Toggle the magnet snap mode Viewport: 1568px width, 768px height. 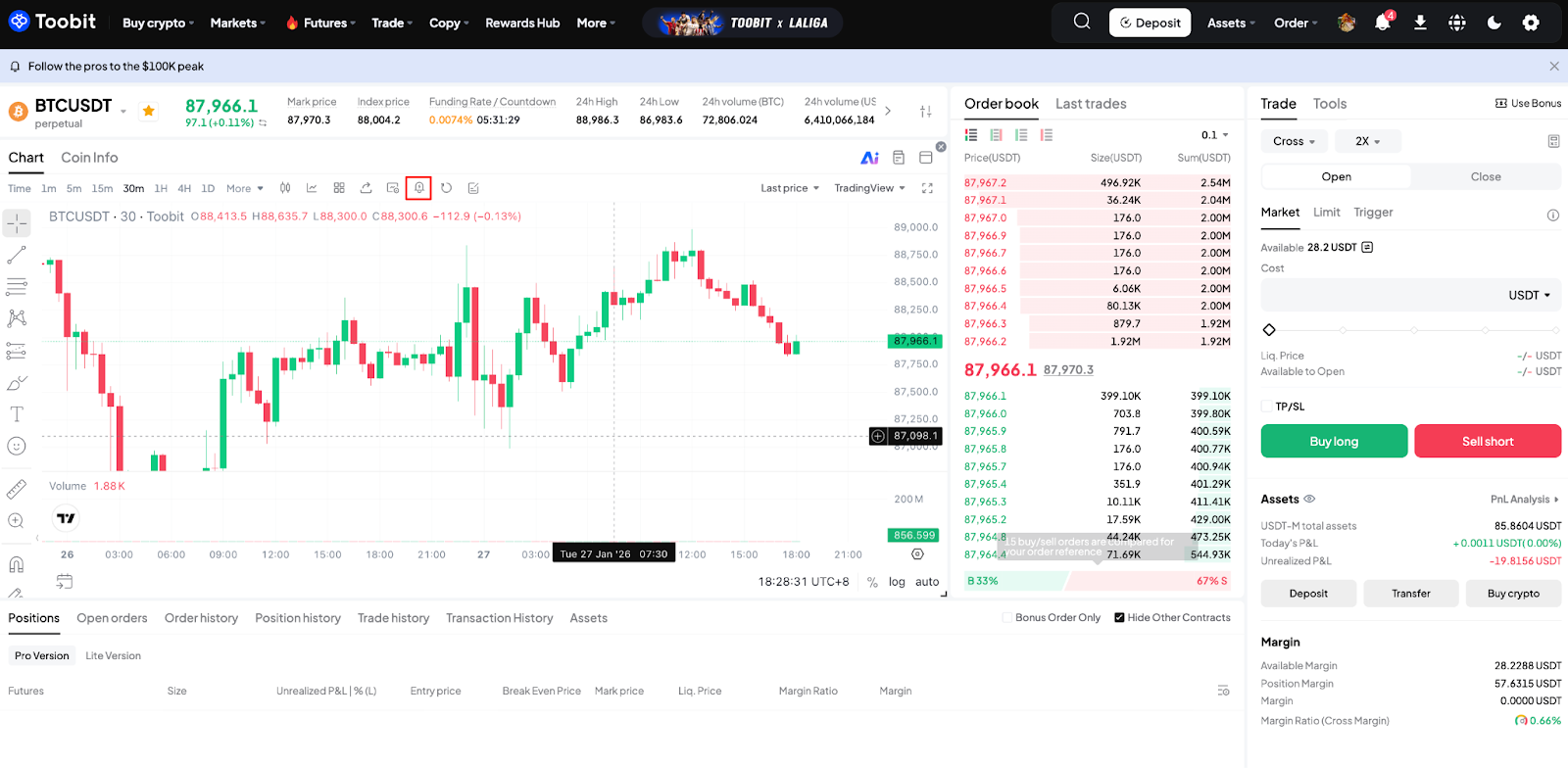pyautogui.click(x=17, y=564)
